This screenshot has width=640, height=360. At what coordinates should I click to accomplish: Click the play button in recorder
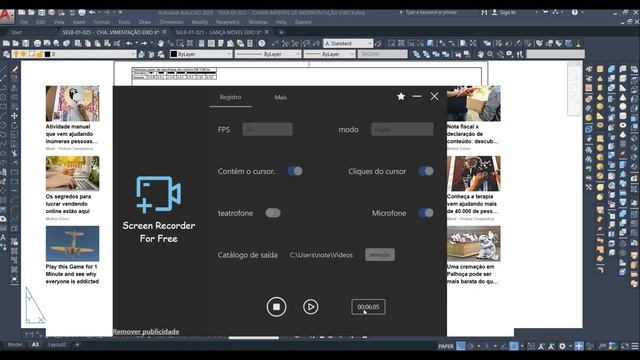(311, 307)
